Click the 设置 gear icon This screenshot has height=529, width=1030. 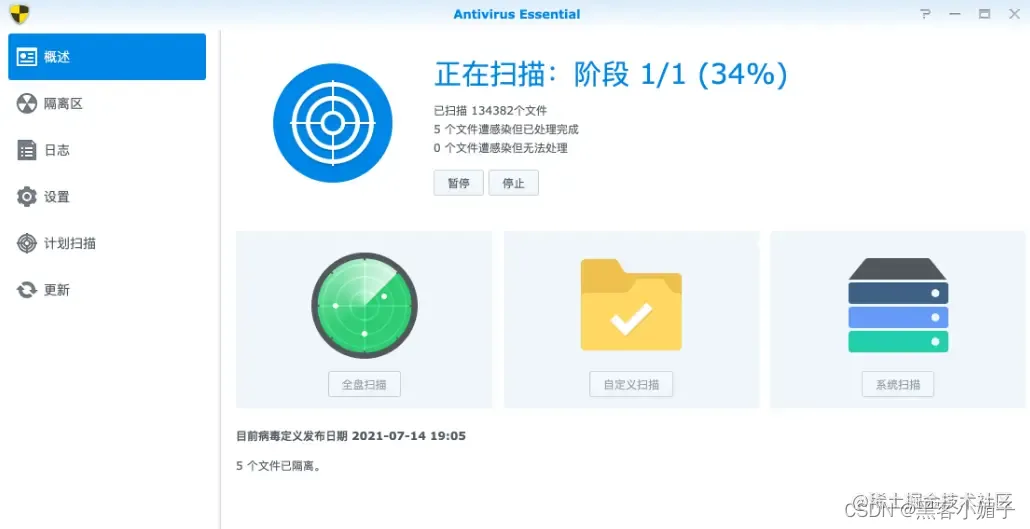pyautogui.click(x=26, y=196)
